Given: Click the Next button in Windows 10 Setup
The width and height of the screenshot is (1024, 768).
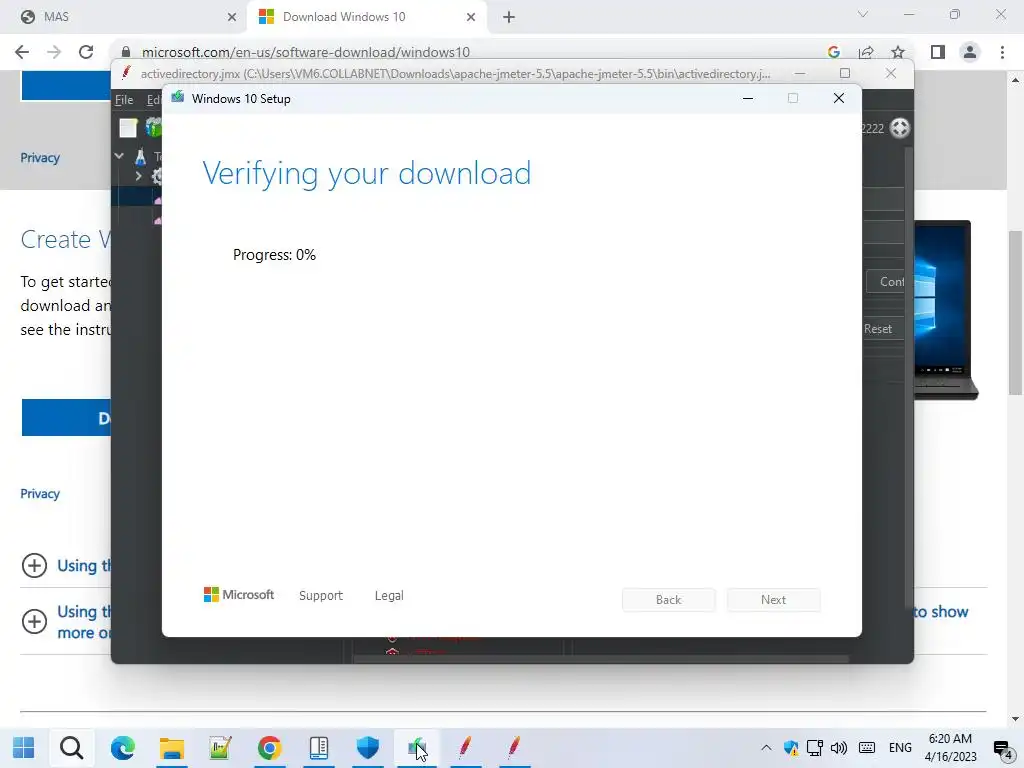Looking at the screenshot, I should (x=773, y=600).
